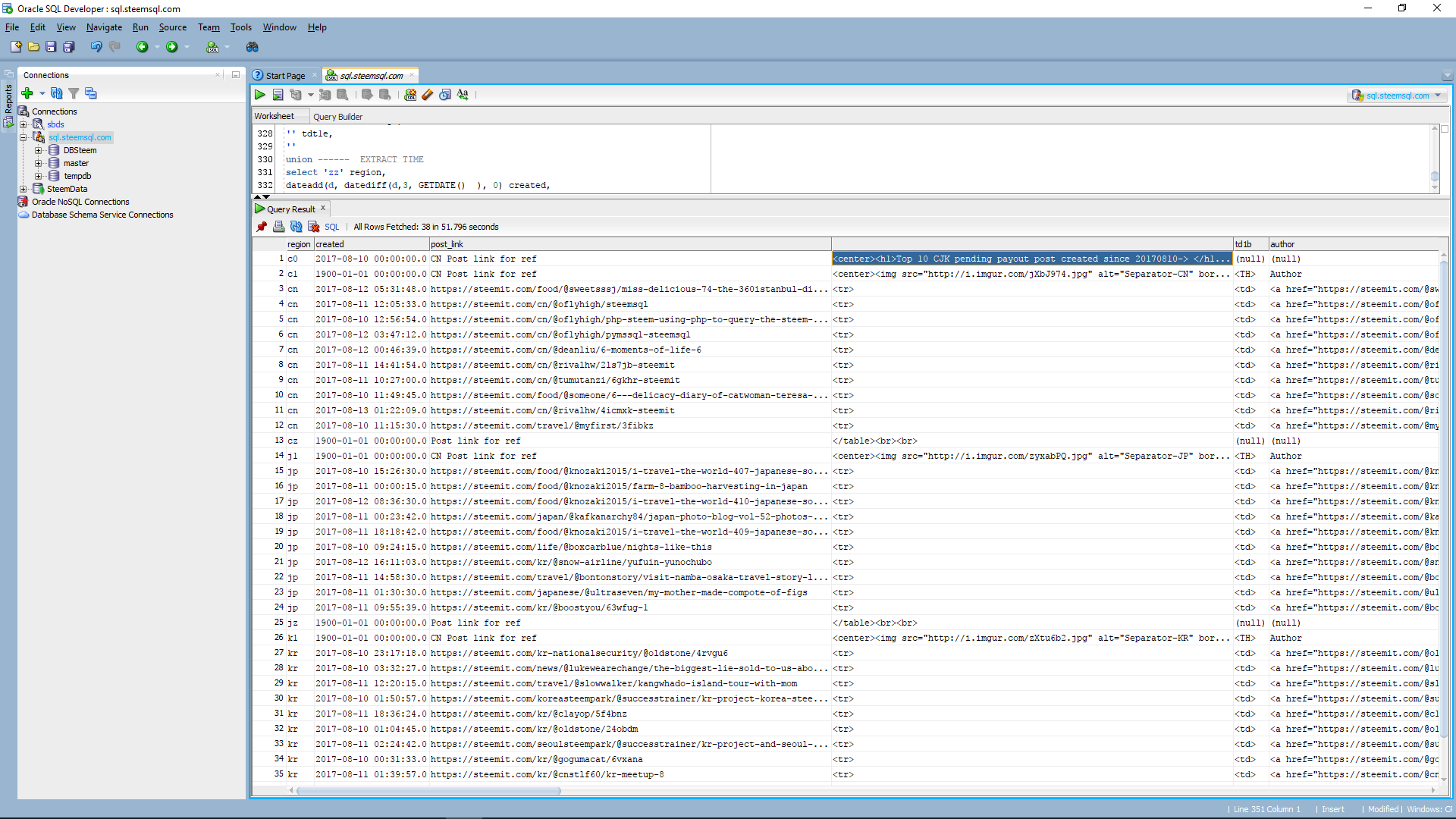This screenshot has height=819, width=1456.
Task: Expand the sbds connection node
Action: [x=23, y=124]
